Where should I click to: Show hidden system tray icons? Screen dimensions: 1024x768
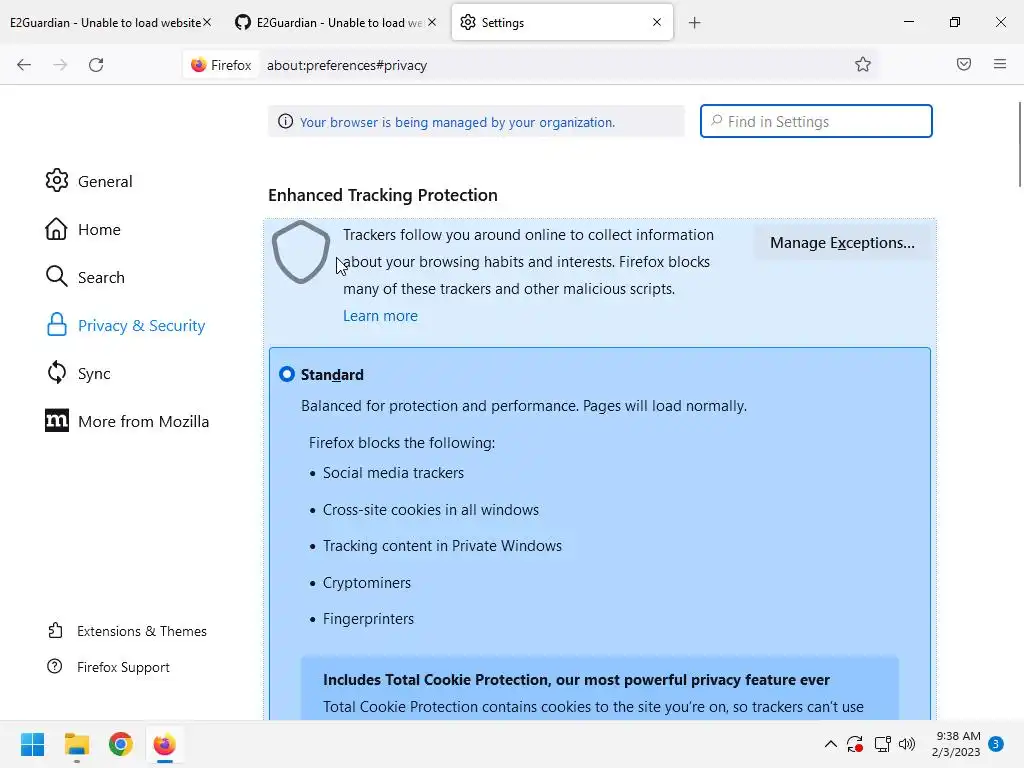(831, 744)
